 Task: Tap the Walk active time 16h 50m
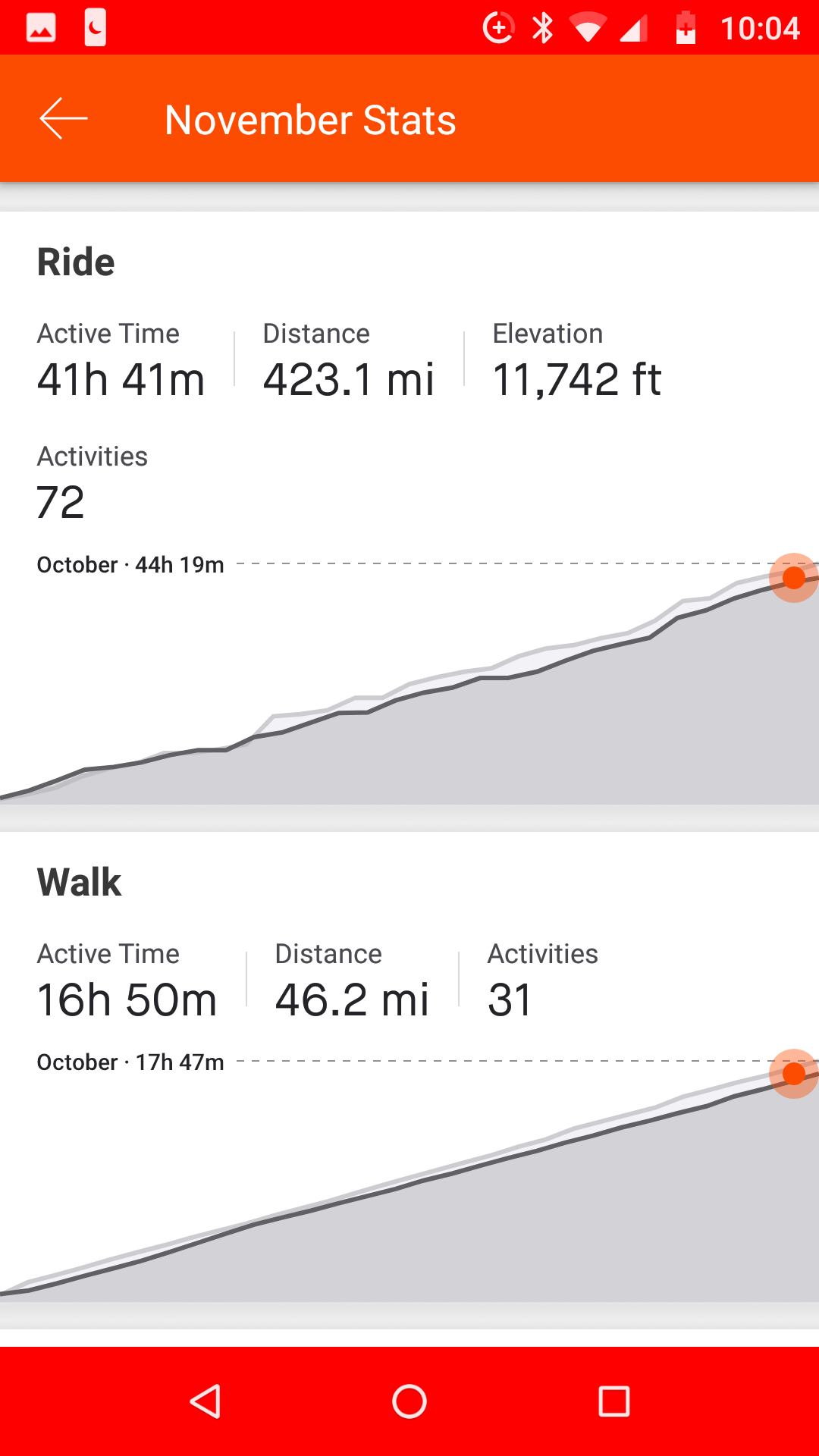pos(127,999)
